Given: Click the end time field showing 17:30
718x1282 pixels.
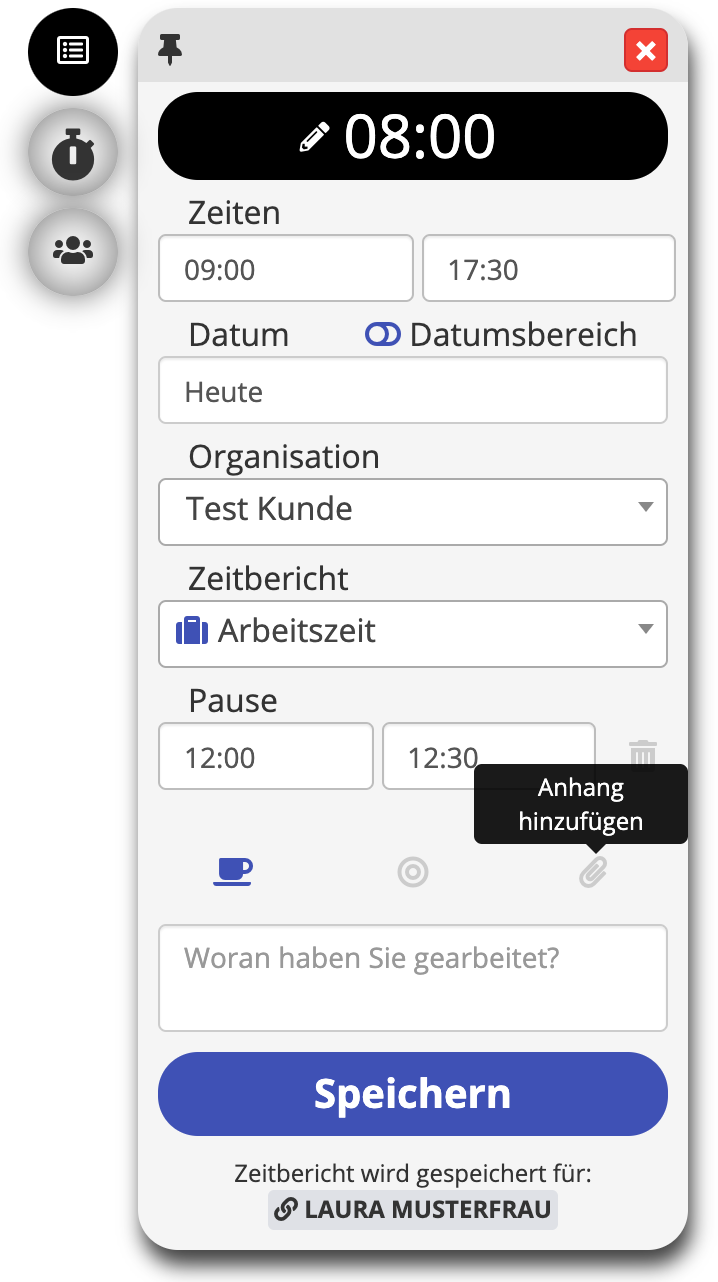Looking at the screenshot, I should click(x=548, y=268).
